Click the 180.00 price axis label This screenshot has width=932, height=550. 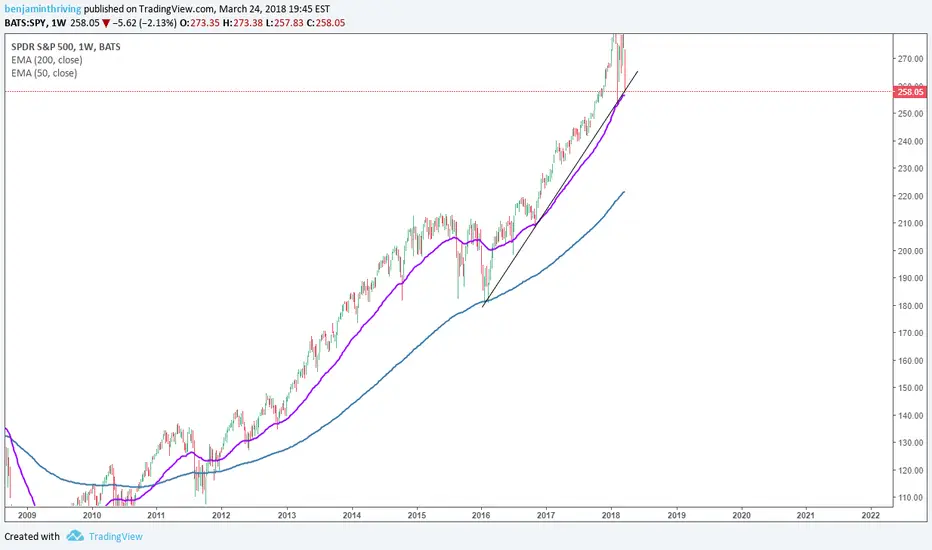coord(911,306)
